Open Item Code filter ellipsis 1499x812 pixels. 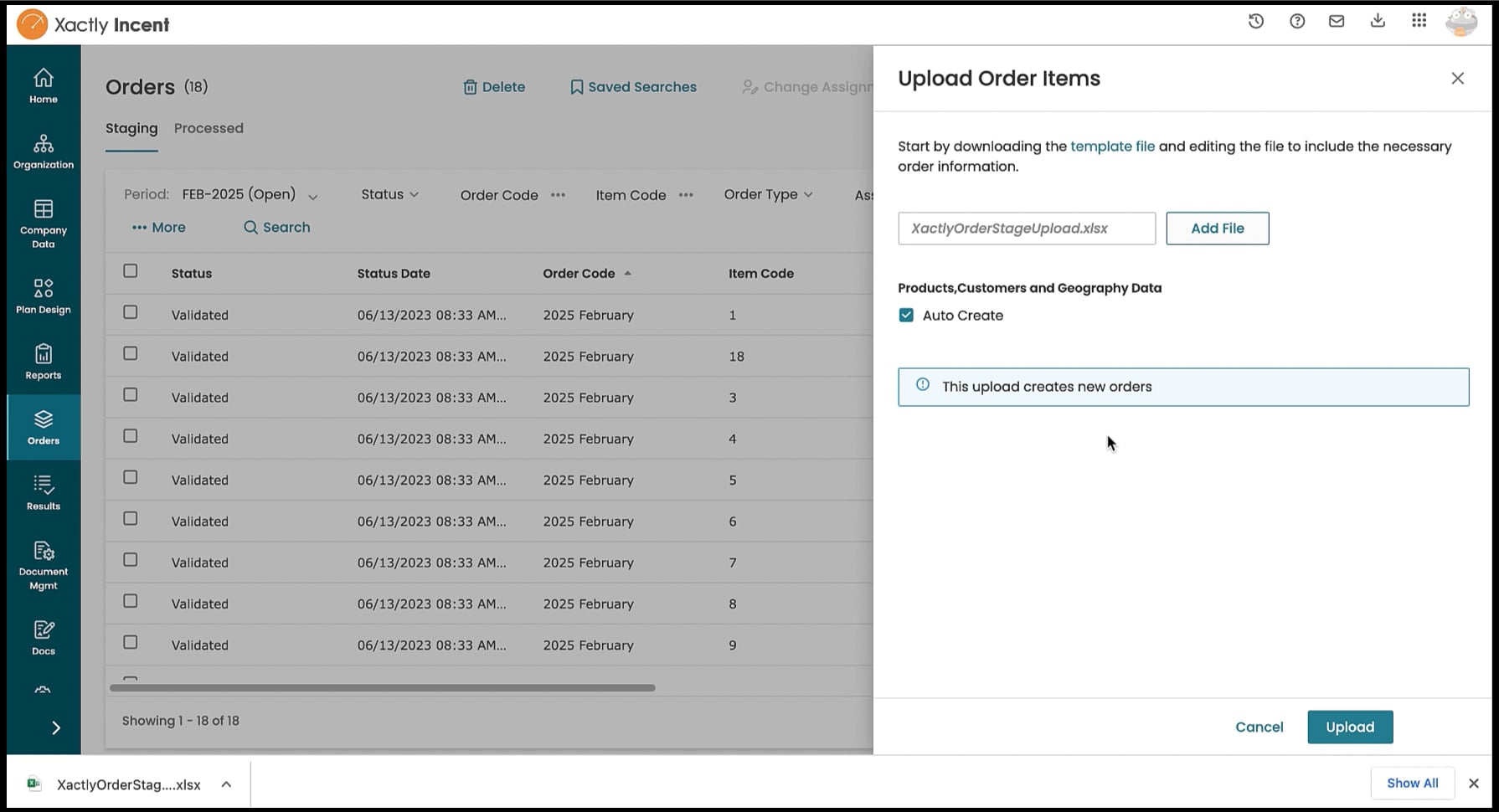tap(686, 195)
